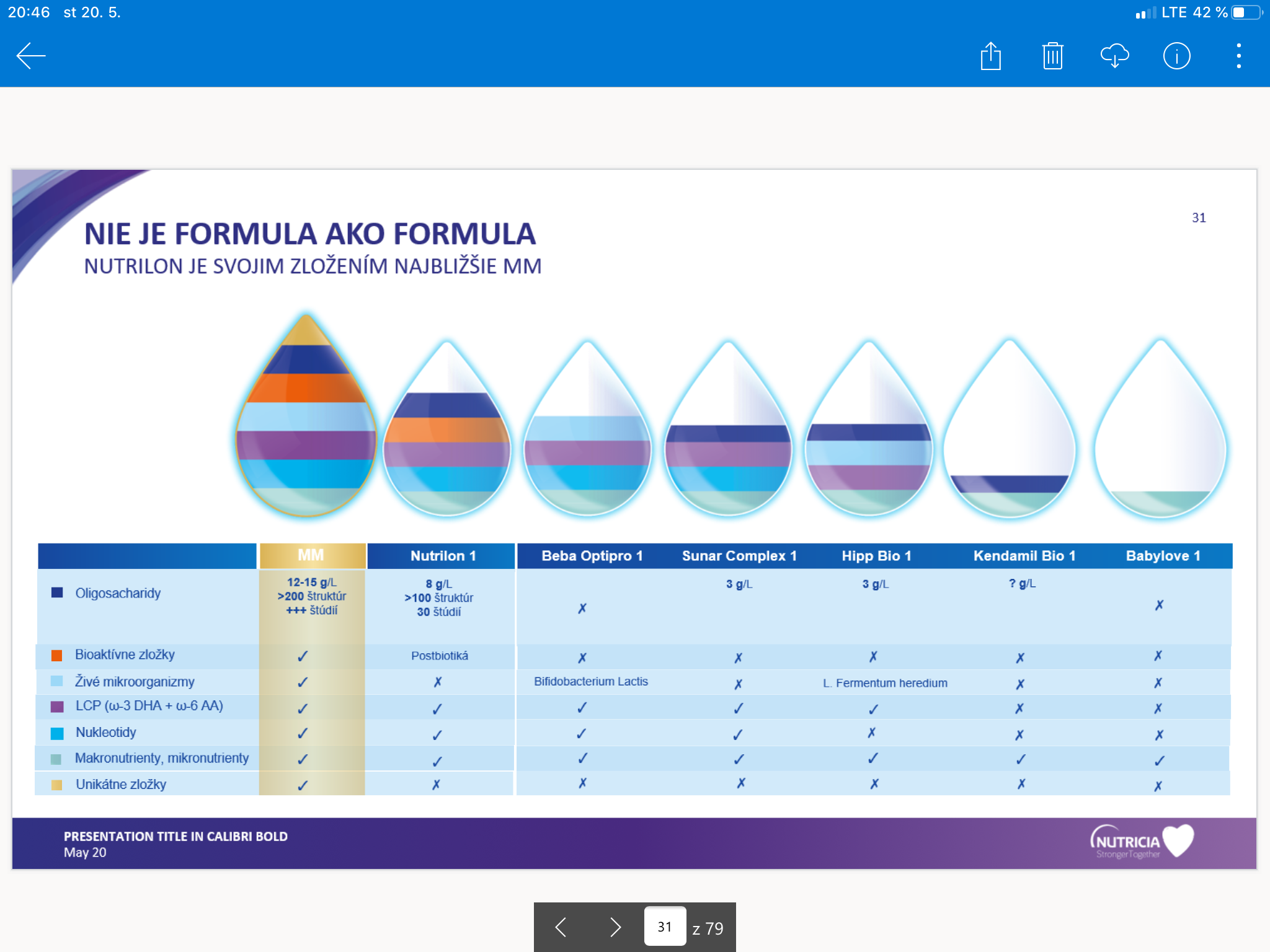Tap the Postbiotiká text

pos(439,656)
